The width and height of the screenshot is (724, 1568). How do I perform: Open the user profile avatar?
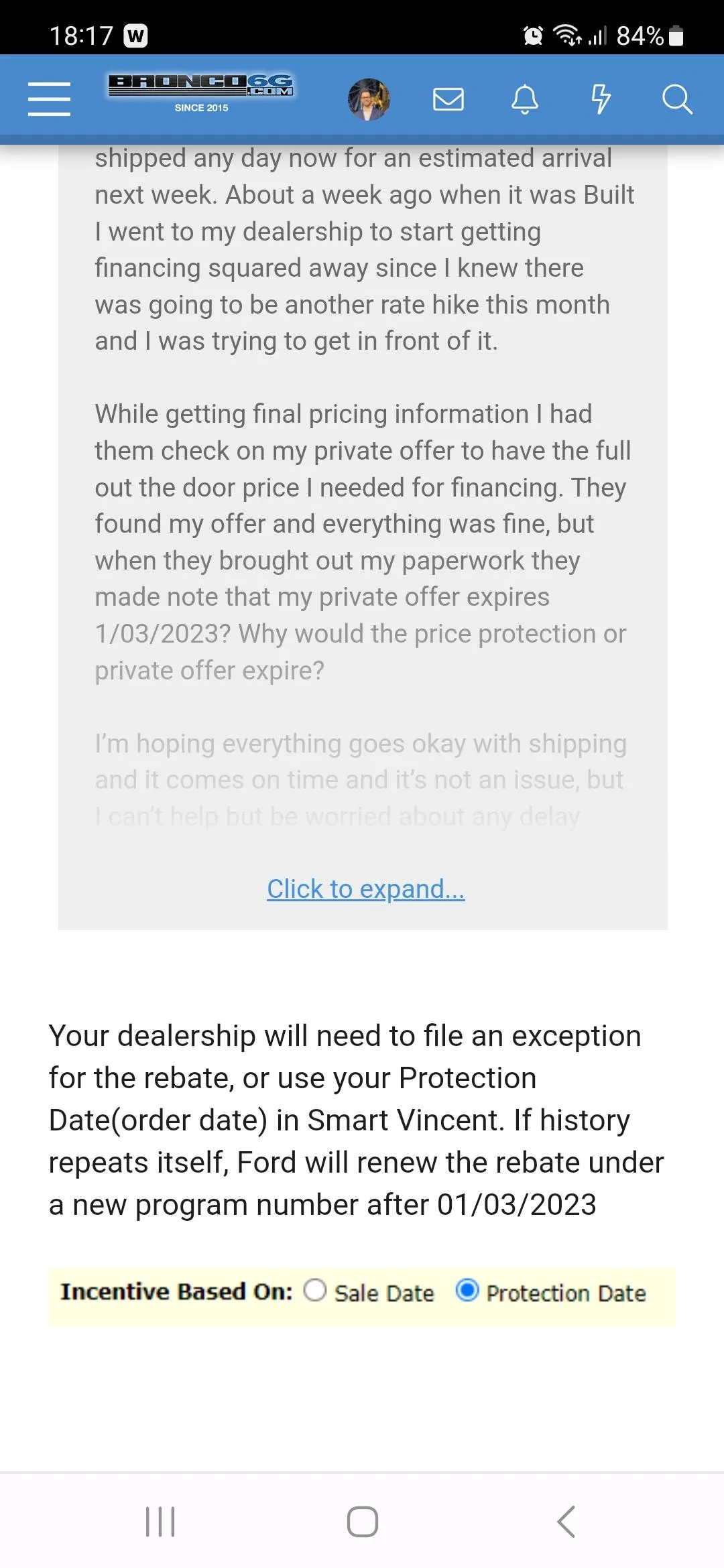point(369,99)
